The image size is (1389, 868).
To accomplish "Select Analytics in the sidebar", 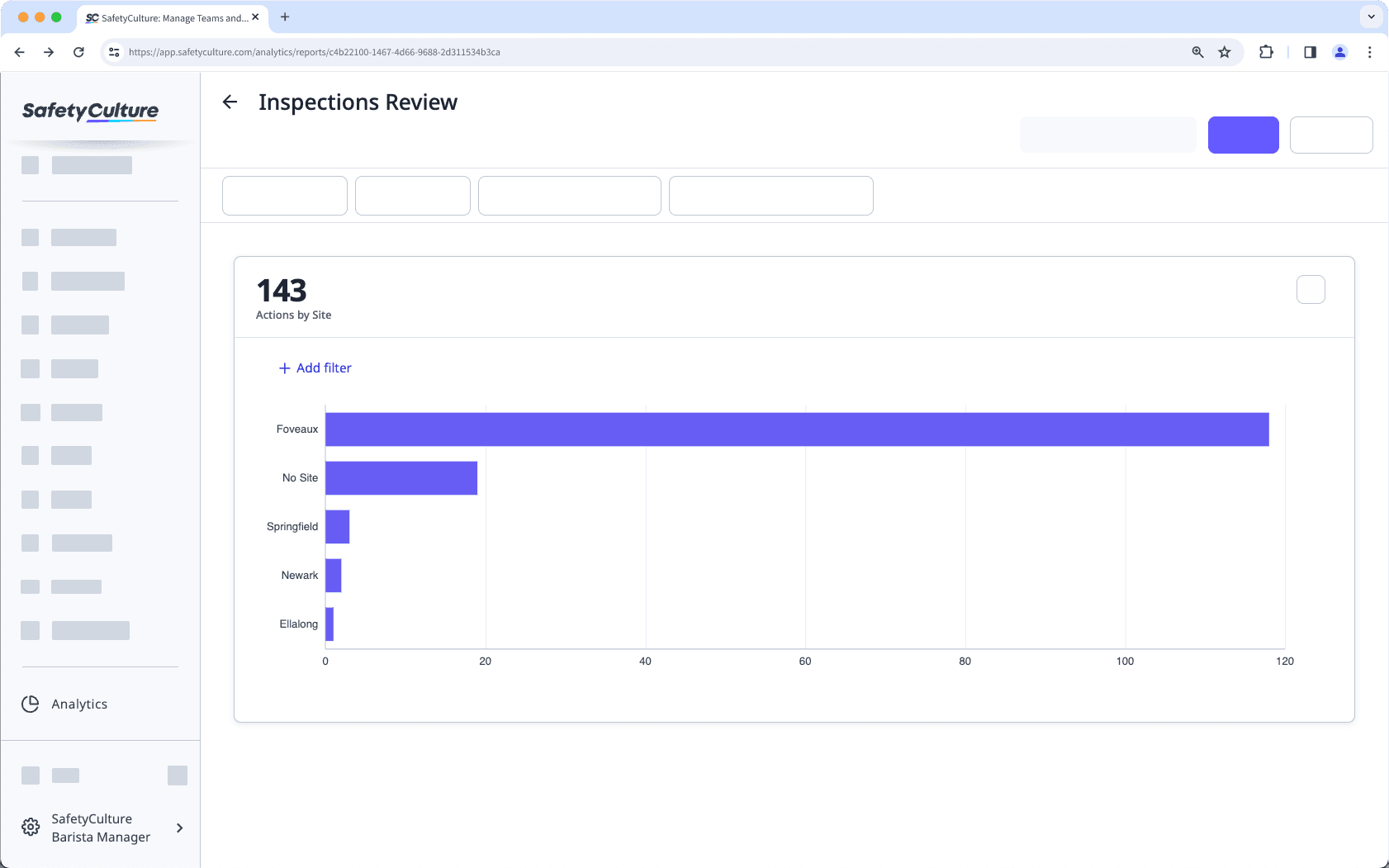I will 78,704.
